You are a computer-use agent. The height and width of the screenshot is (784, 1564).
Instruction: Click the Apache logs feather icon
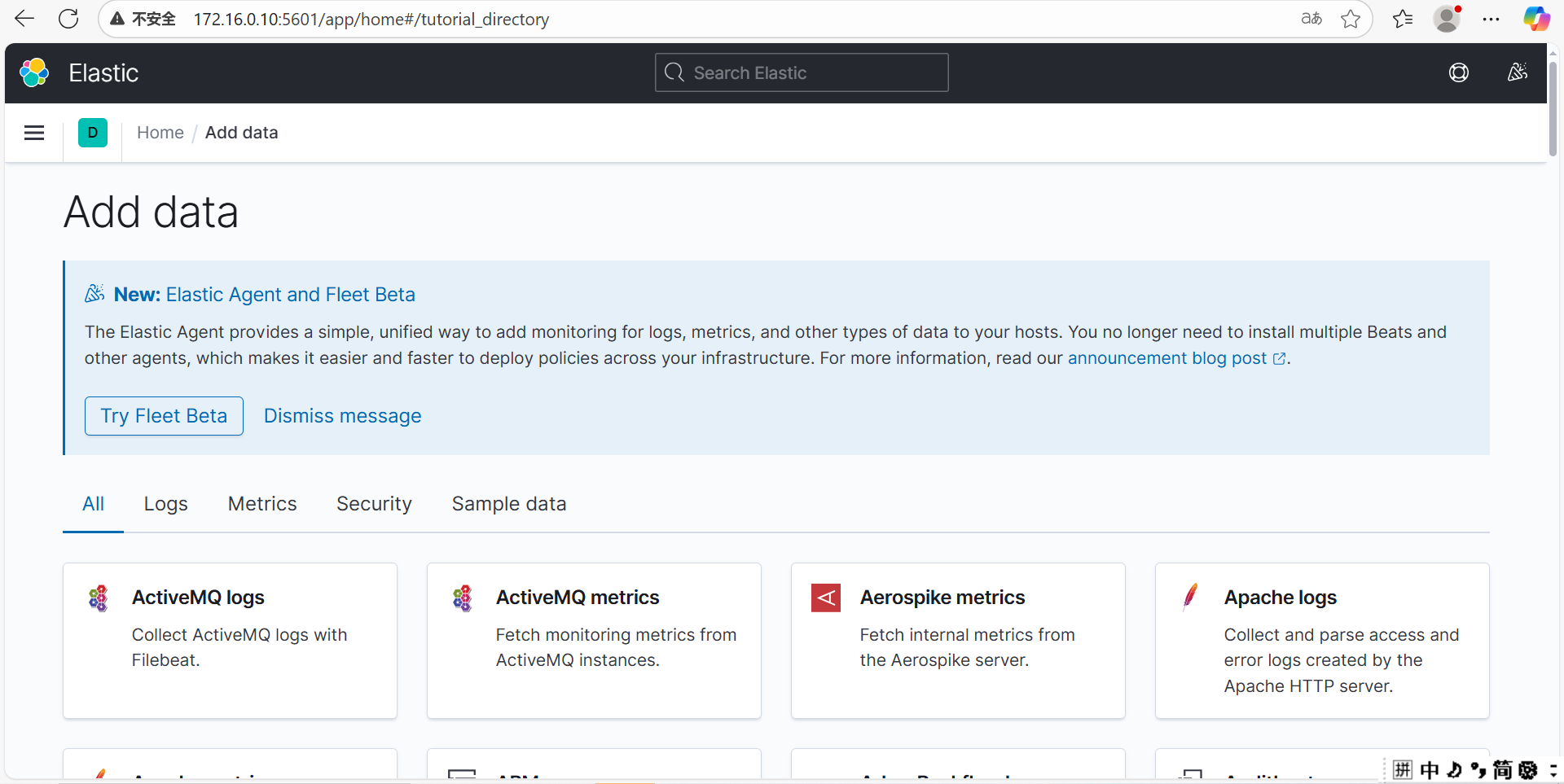tap(1190, 597)
